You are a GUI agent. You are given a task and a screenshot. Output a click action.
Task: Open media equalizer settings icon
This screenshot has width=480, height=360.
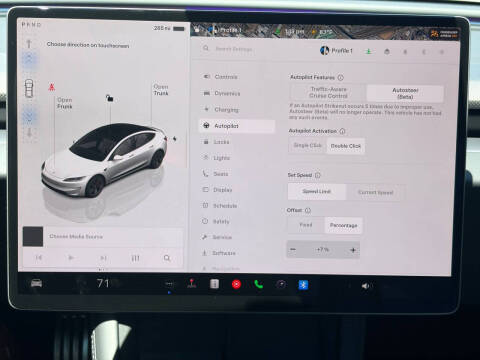(x=135, y=258)
